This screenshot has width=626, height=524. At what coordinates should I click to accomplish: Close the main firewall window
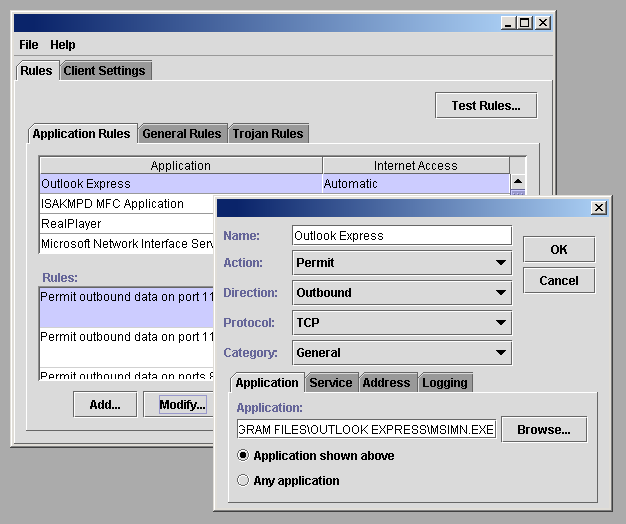coord(543,23)
